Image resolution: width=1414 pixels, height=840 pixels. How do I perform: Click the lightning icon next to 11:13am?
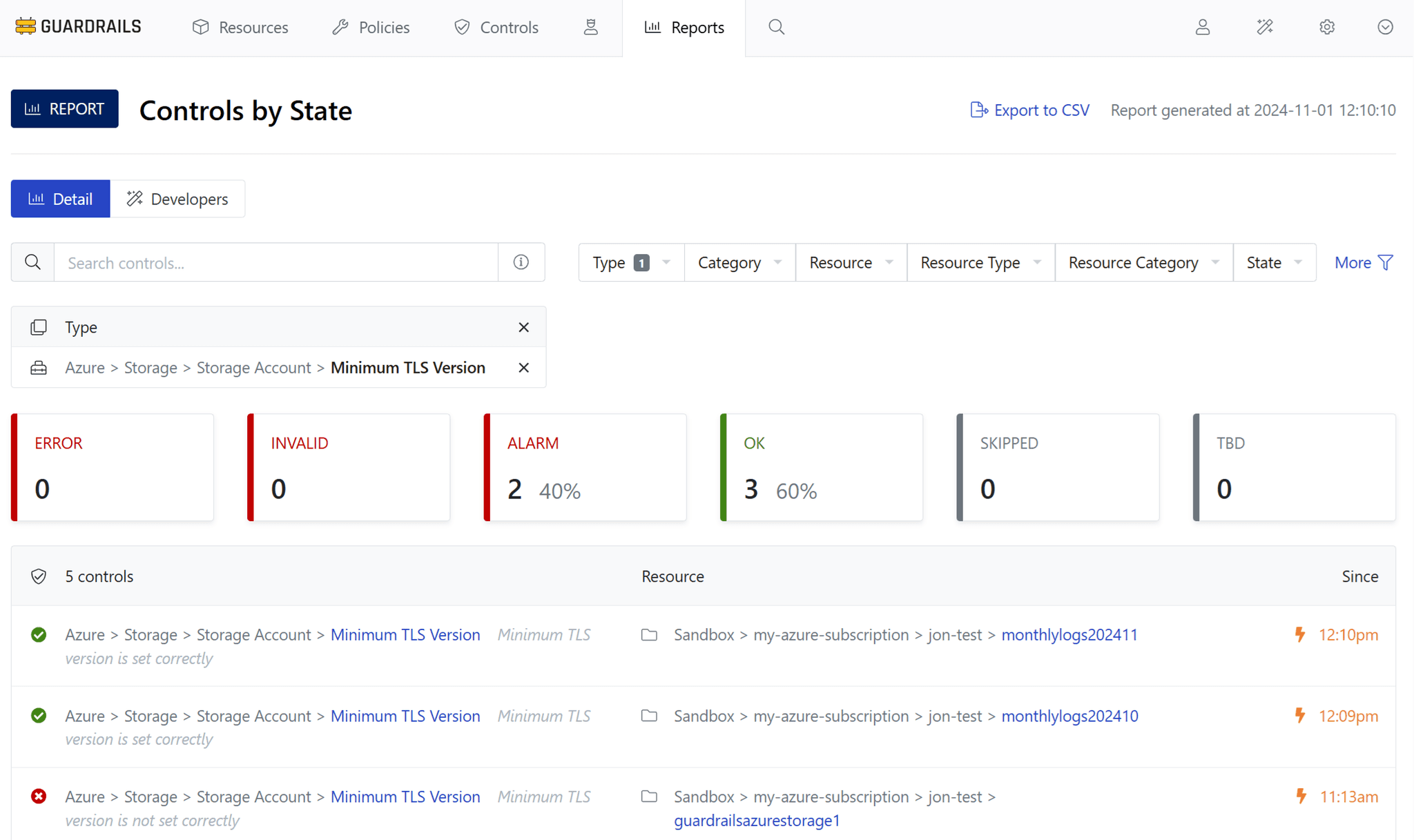[1301, 797]
